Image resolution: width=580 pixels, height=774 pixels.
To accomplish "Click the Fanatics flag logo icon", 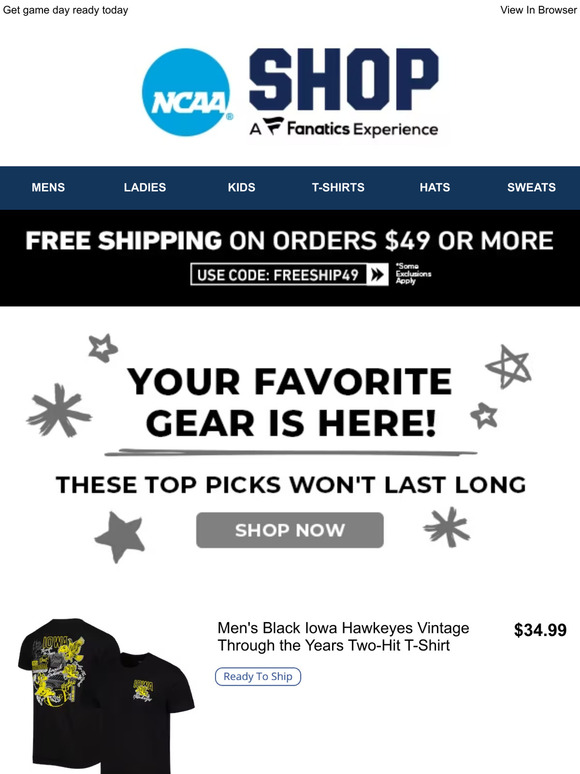I will coord(273,126).
